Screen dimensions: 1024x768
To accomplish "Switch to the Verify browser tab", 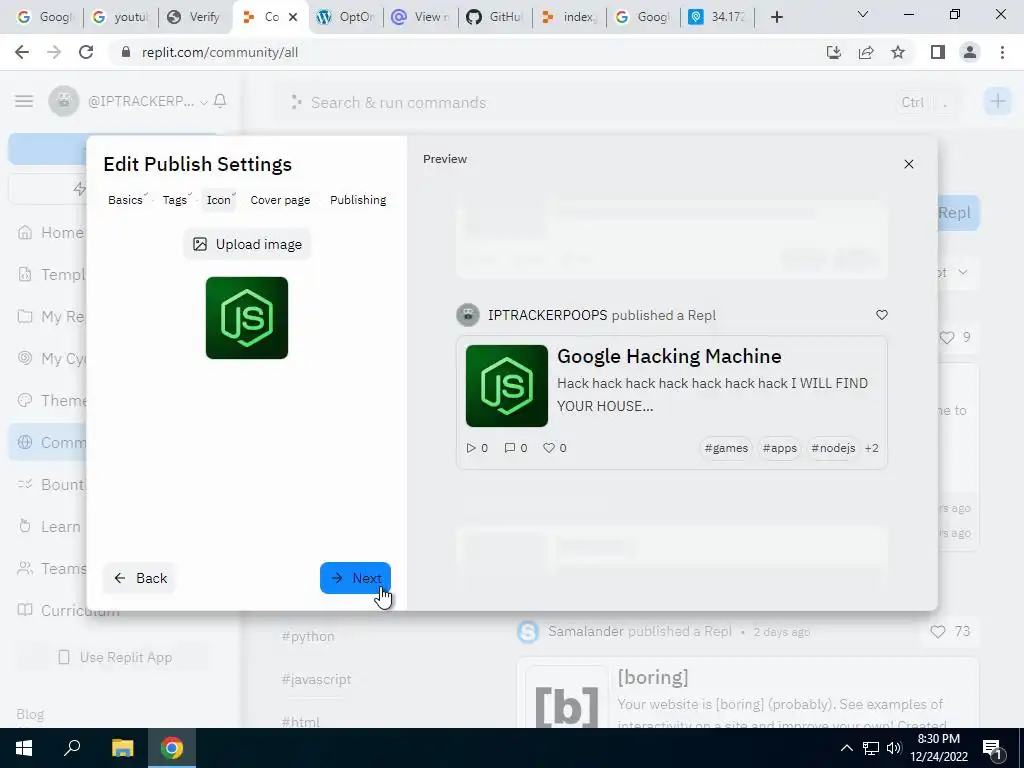I will [x=195, y=17].
